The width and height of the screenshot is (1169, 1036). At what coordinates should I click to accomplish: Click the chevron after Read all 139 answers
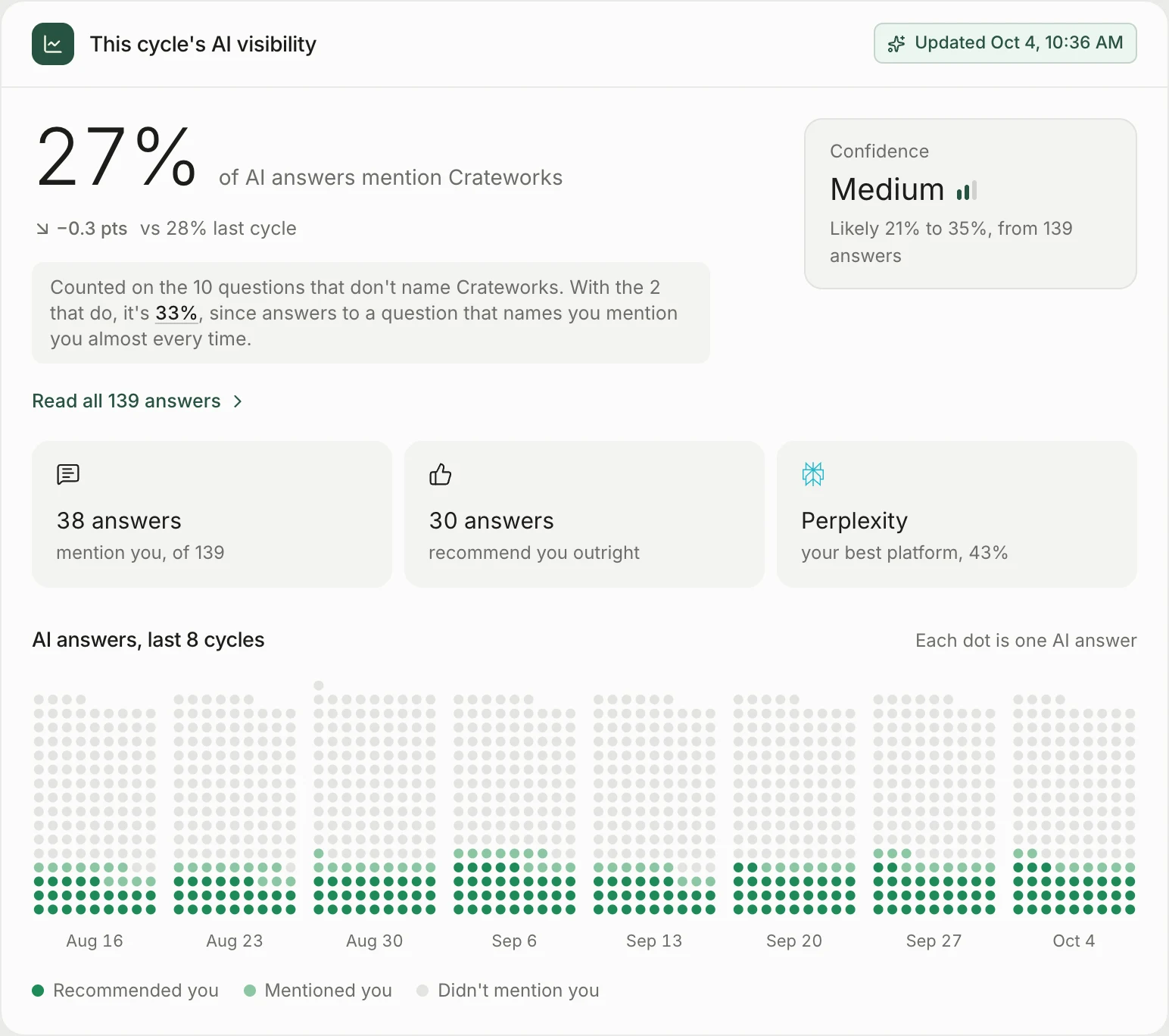[x=237, y=401]
